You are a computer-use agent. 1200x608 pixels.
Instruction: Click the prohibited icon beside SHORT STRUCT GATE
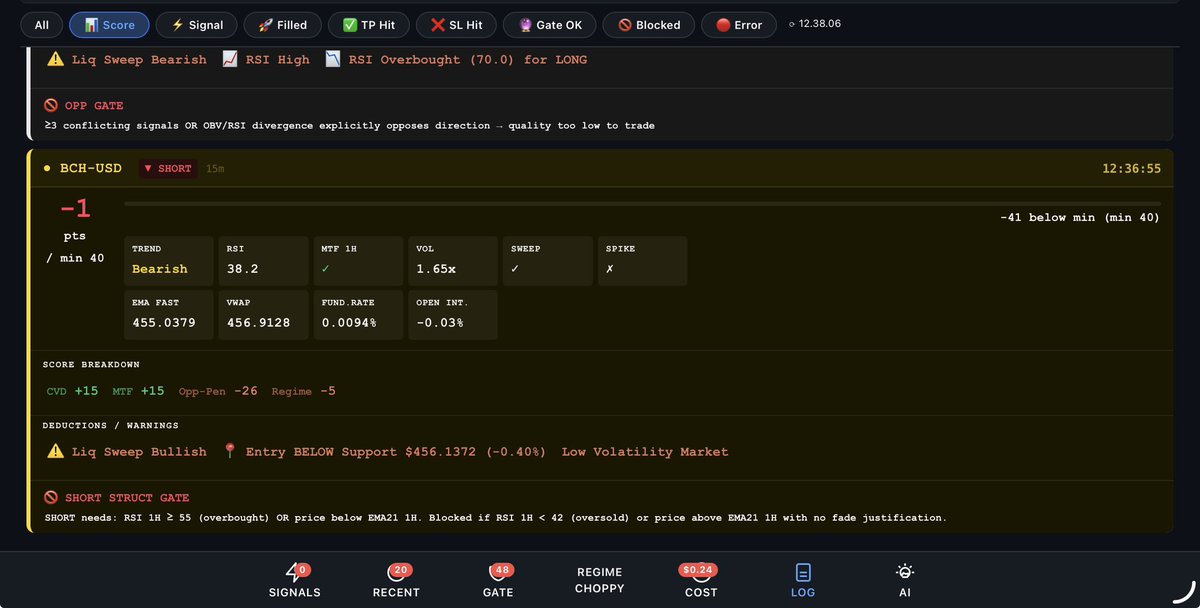[51, 497]
